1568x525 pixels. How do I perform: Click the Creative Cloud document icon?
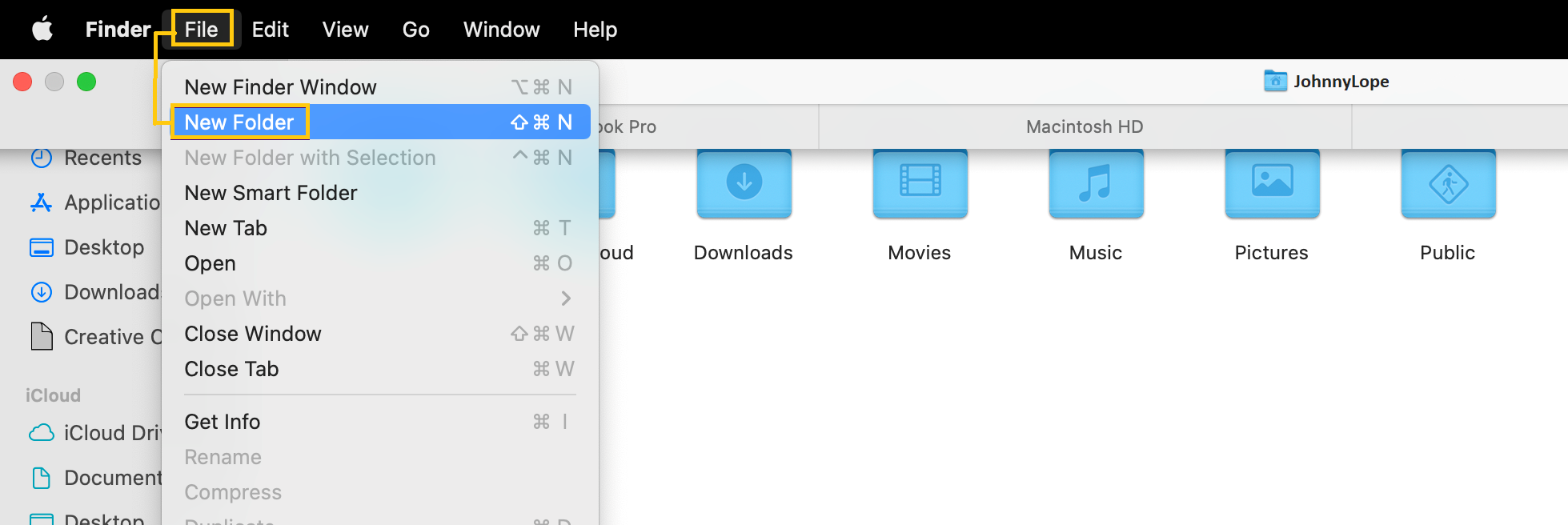pos(42,337)
